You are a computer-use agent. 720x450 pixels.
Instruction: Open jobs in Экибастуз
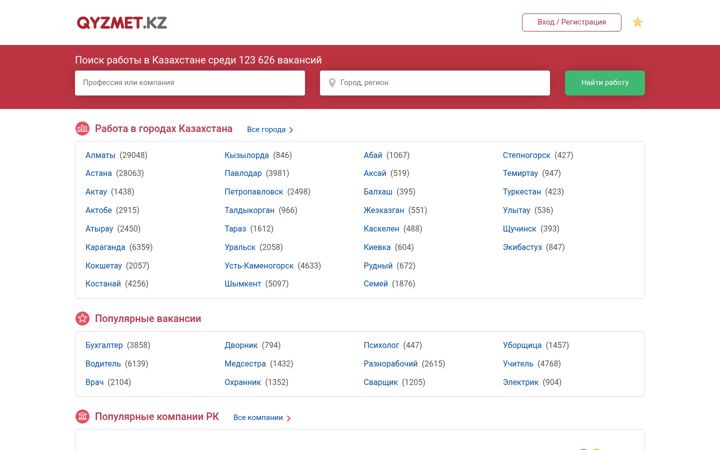point(522,247)
